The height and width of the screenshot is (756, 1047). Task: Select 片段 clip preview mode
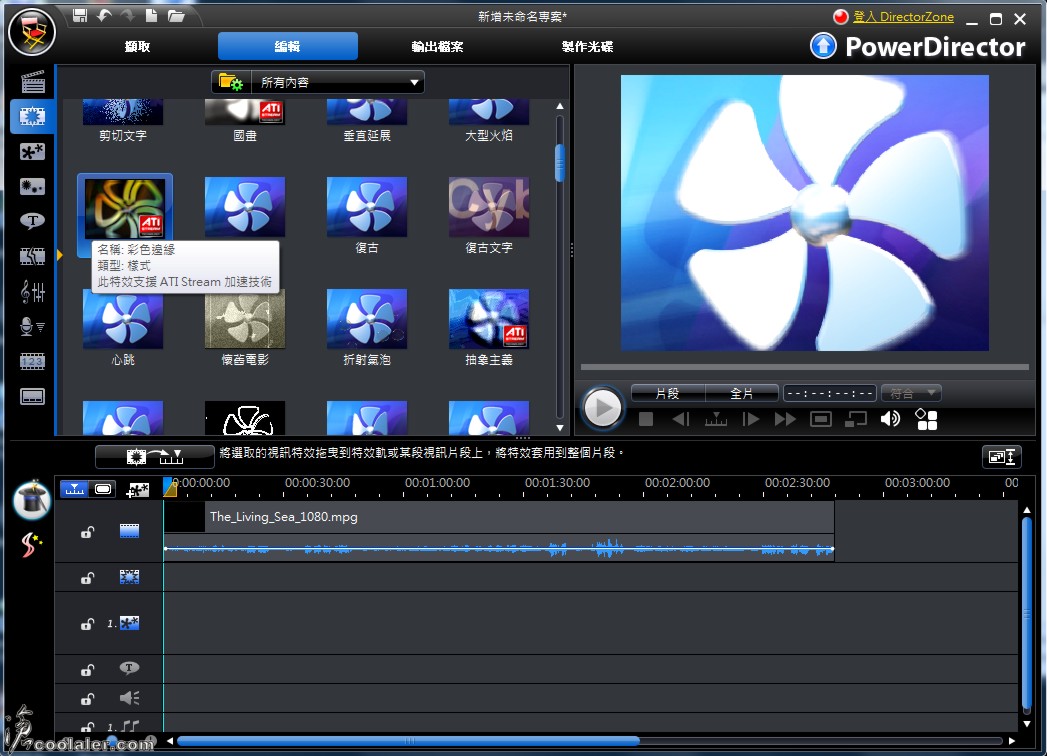point(668,393)
